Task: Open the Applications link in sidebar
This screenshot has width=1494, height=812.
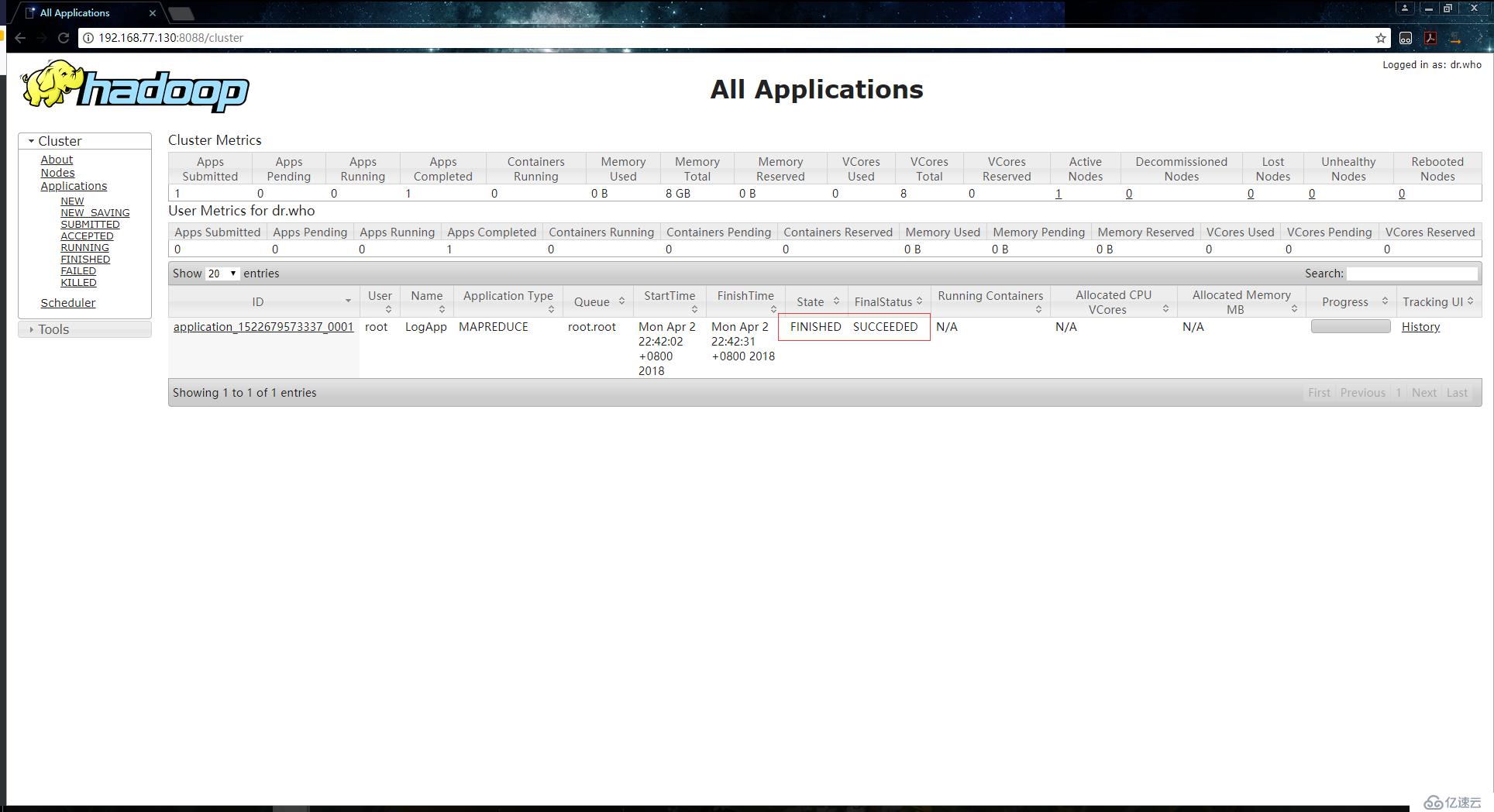Action: tap(74, 186)
